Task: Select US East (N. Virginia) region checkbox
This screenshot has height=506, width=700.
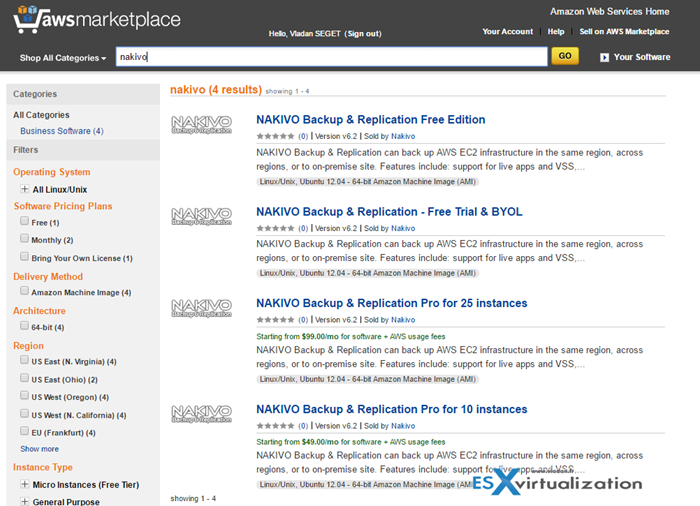Action: click(x=25, y=360)
